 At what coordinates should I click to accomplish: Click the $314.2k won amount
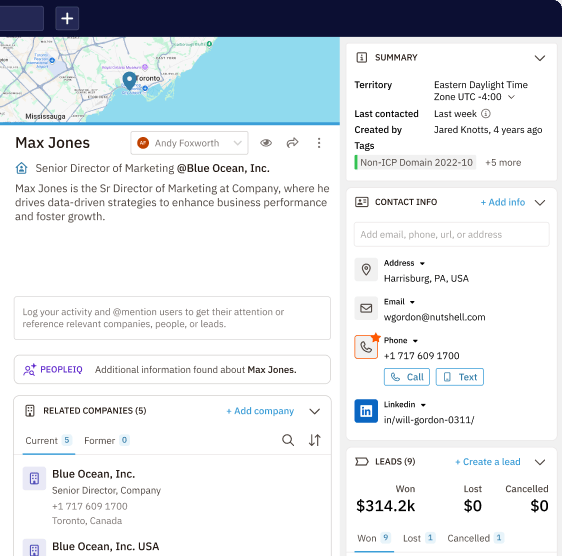385,506
